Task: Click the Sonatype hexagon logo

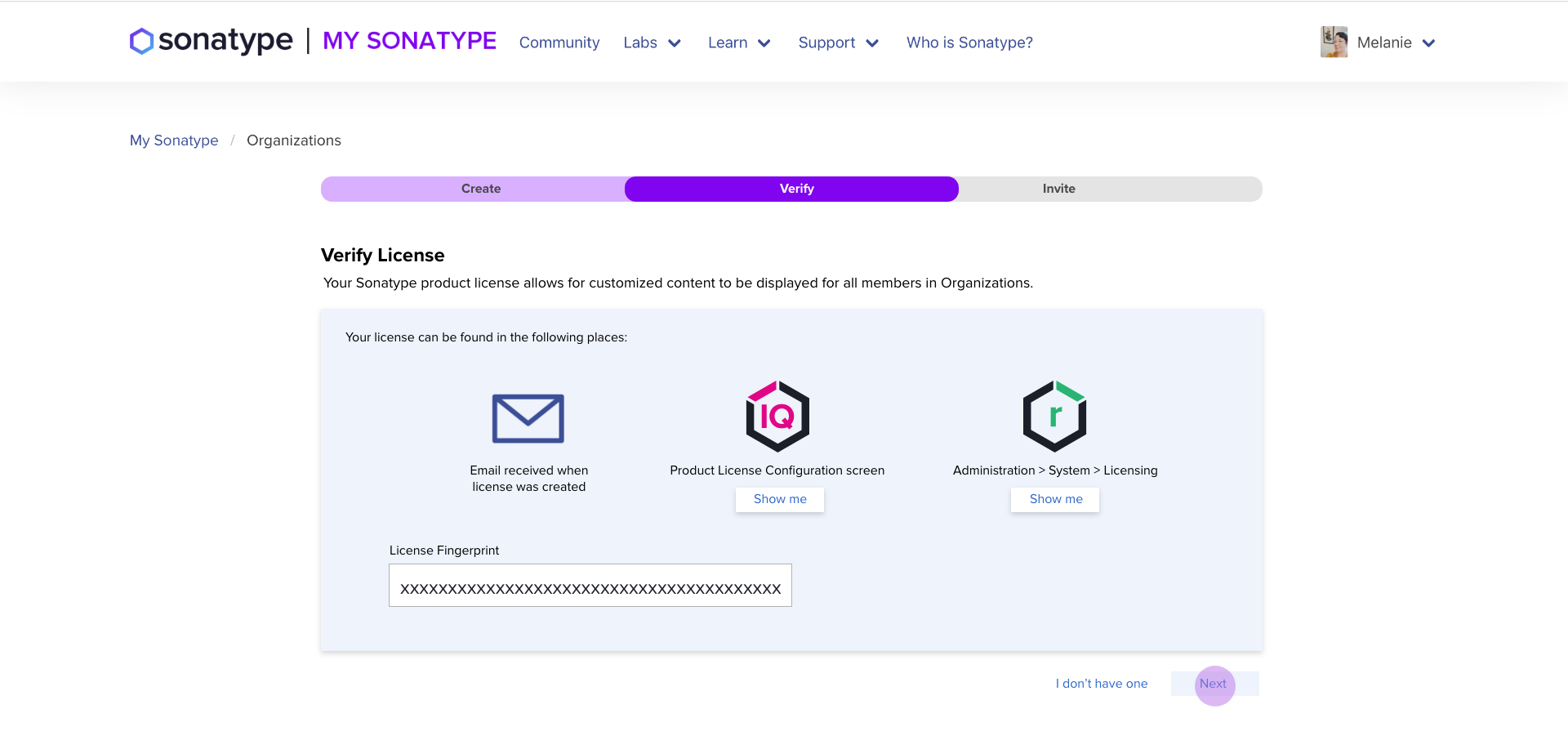Action: point(141,42)
